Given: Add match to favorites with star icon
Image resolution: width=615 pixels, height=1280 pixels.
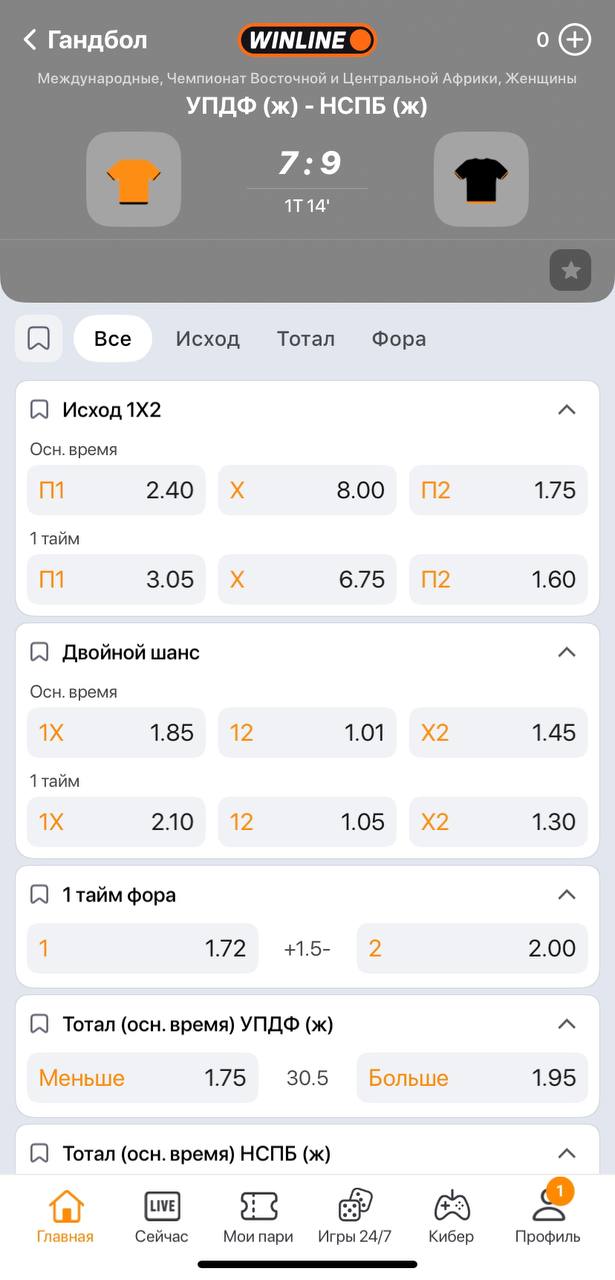Looking at the screenshot, I should tap(570, 270).
